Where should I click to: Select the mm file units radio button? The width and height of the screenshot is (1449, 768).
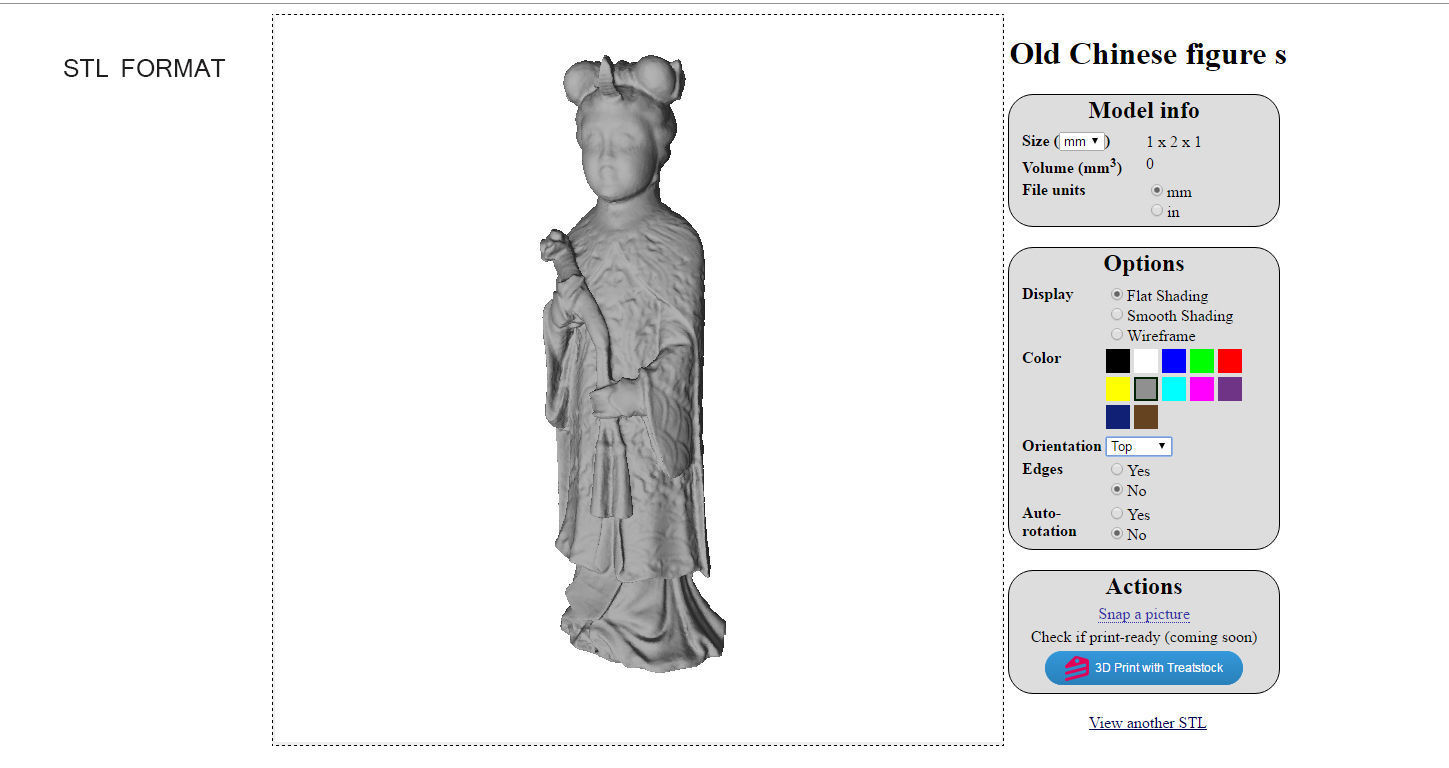tap(1157, 190)
